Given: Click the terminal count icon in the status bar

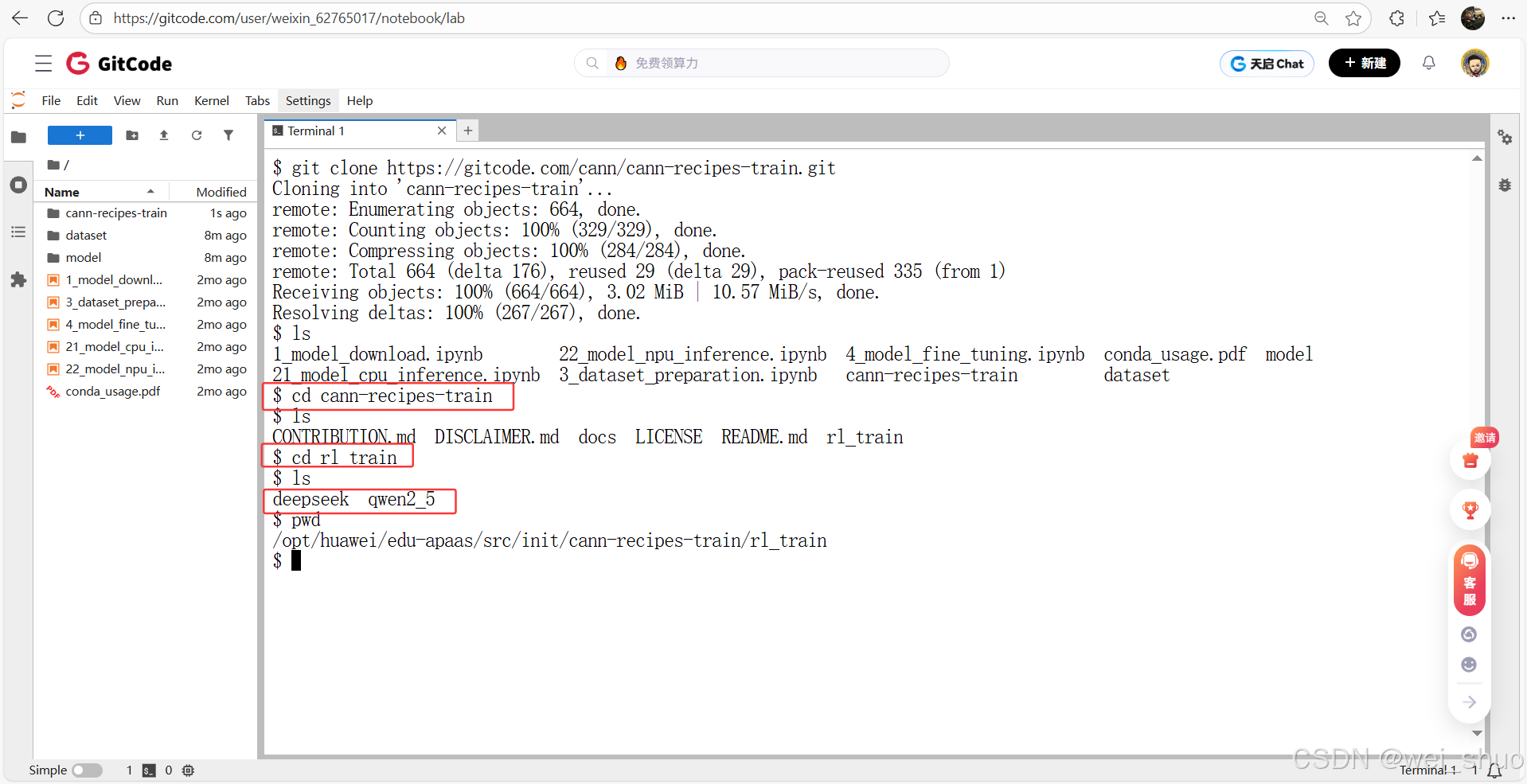Looking at the screenshot, I should [x=149, y=770].
